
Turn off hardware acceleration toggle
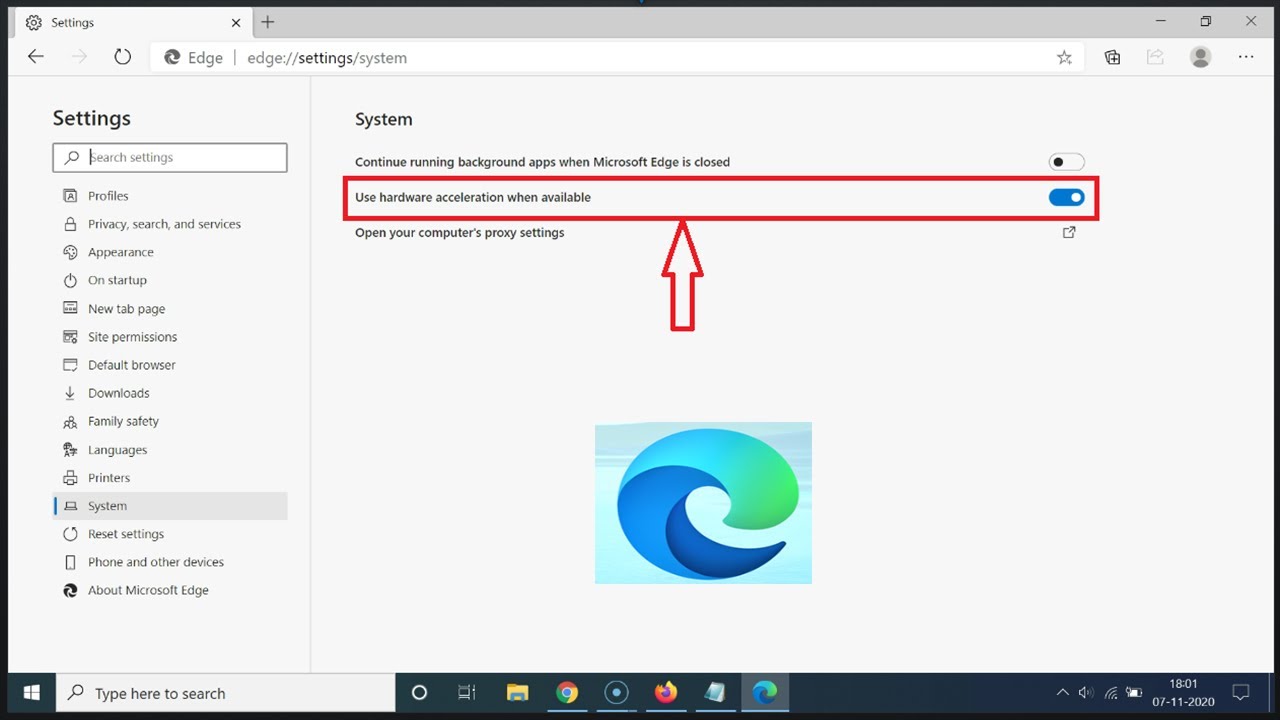[1066, 197]
